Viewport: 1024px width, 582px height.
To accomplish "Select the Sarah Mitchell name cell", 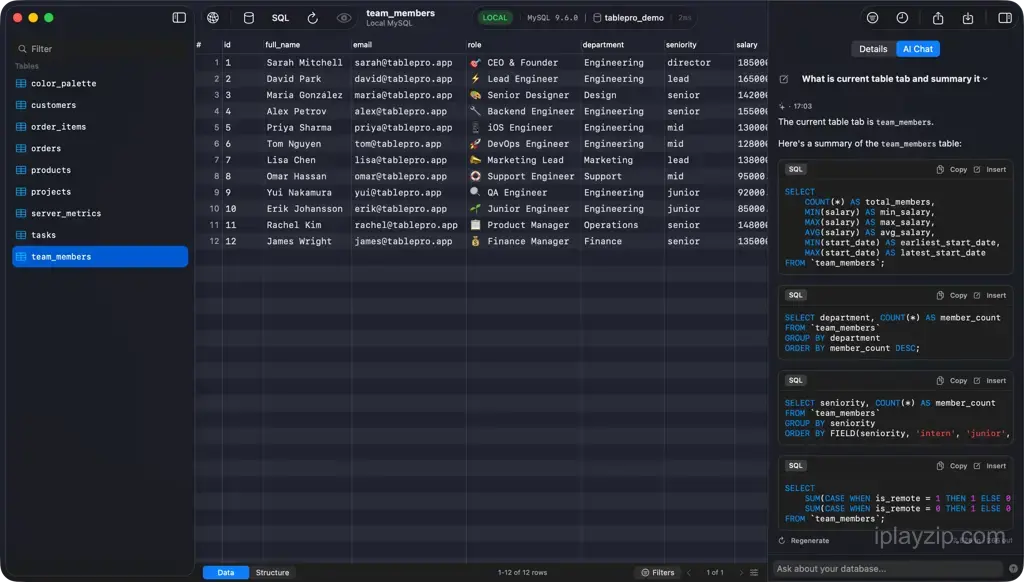I will (x=306, y=63).
